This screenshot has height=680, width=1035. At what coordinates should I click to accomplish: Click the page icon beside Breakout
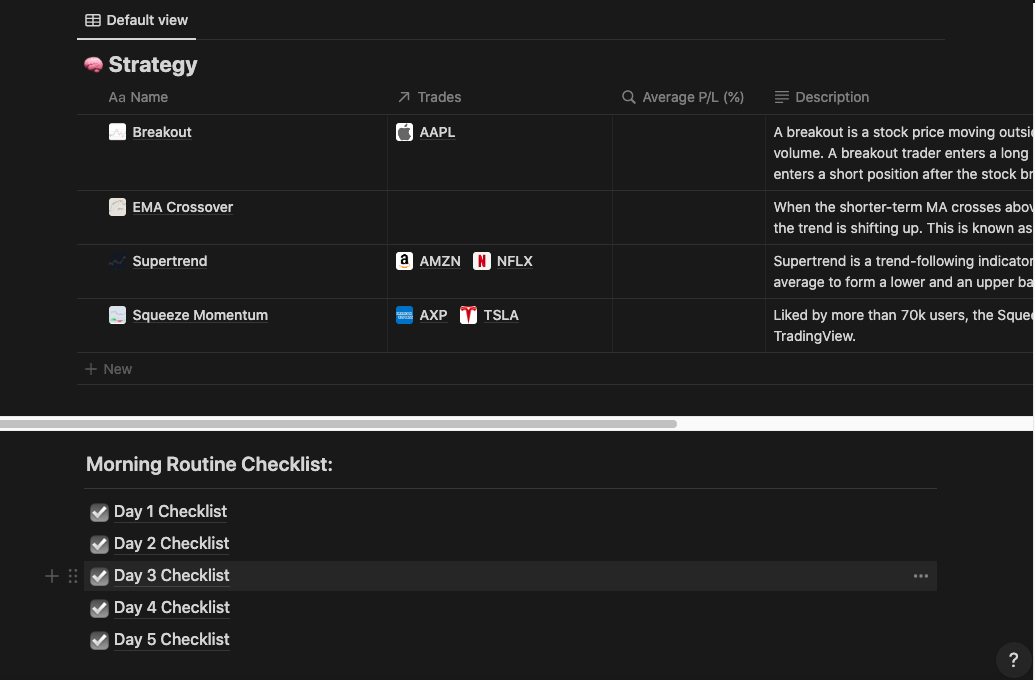(x=117, y=131)
